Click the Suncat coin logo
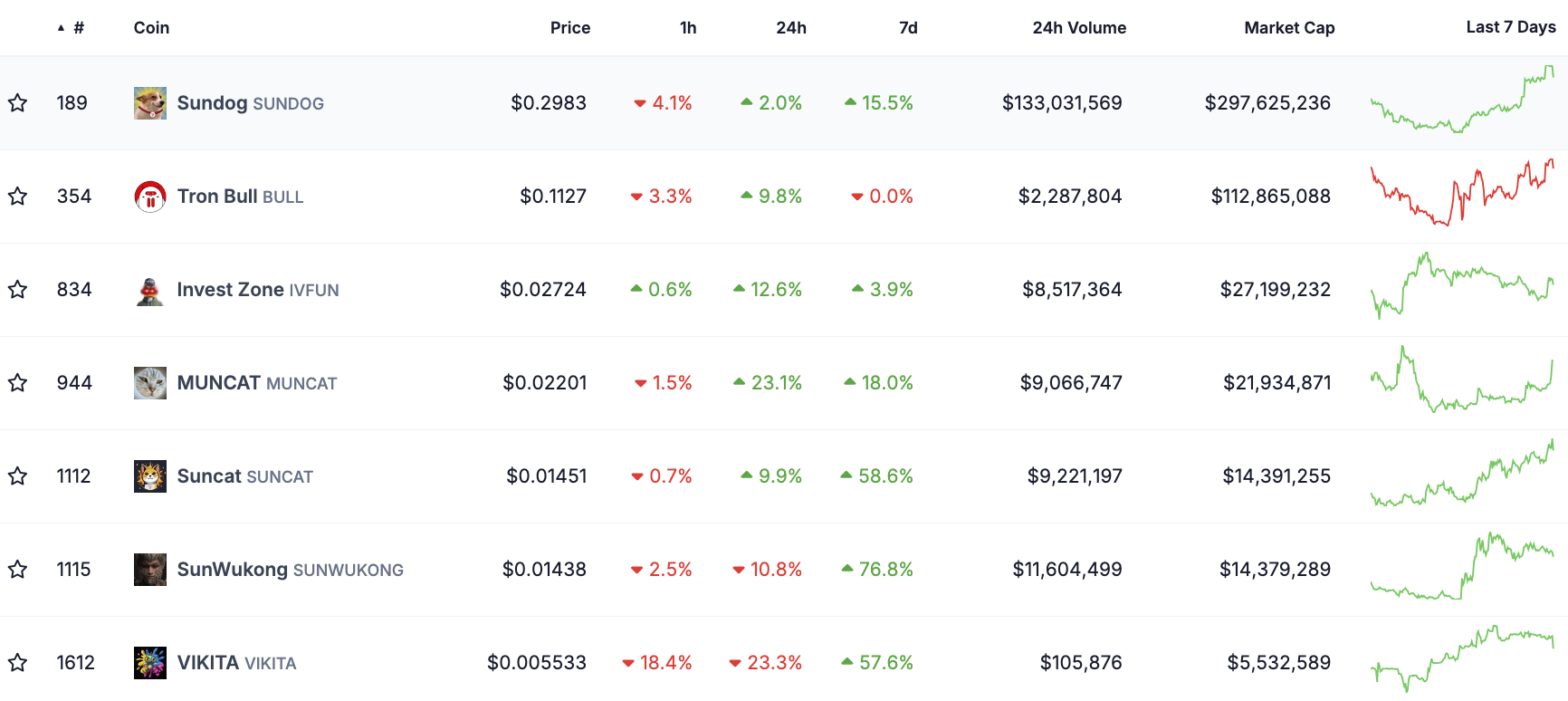The image size is (1568, 701). click(x=149, y=476)
